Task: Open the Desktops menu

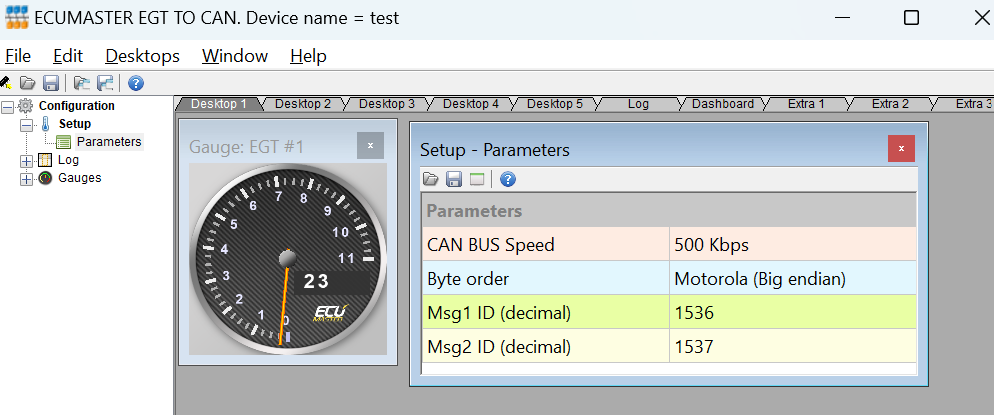Action: (143, 56)
